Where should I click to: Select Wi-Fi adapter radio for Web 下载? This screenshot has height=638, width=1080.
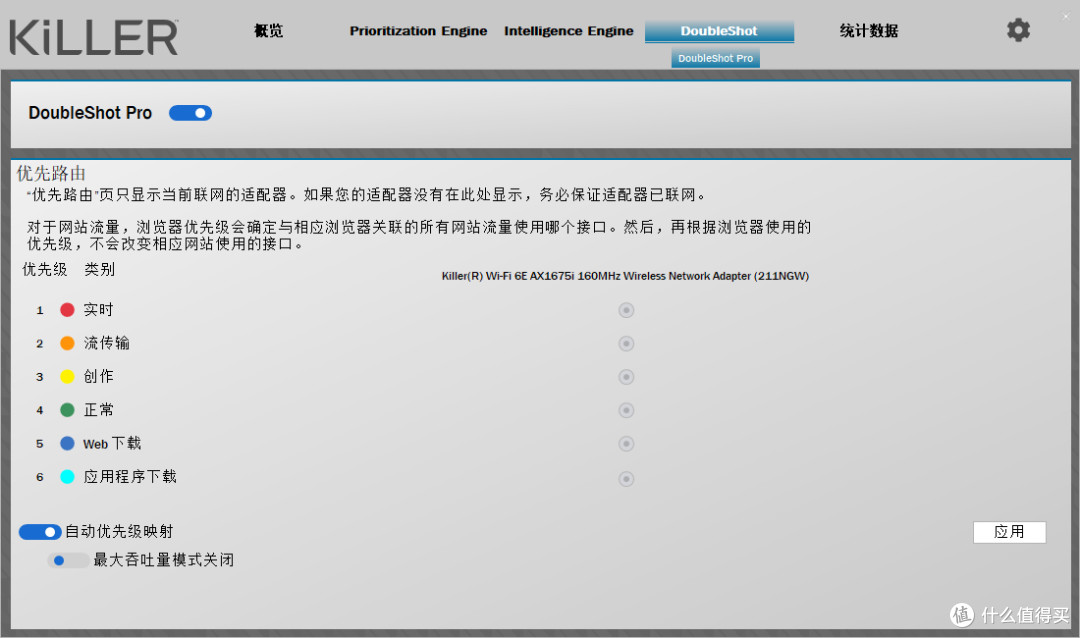click(626, 443)
